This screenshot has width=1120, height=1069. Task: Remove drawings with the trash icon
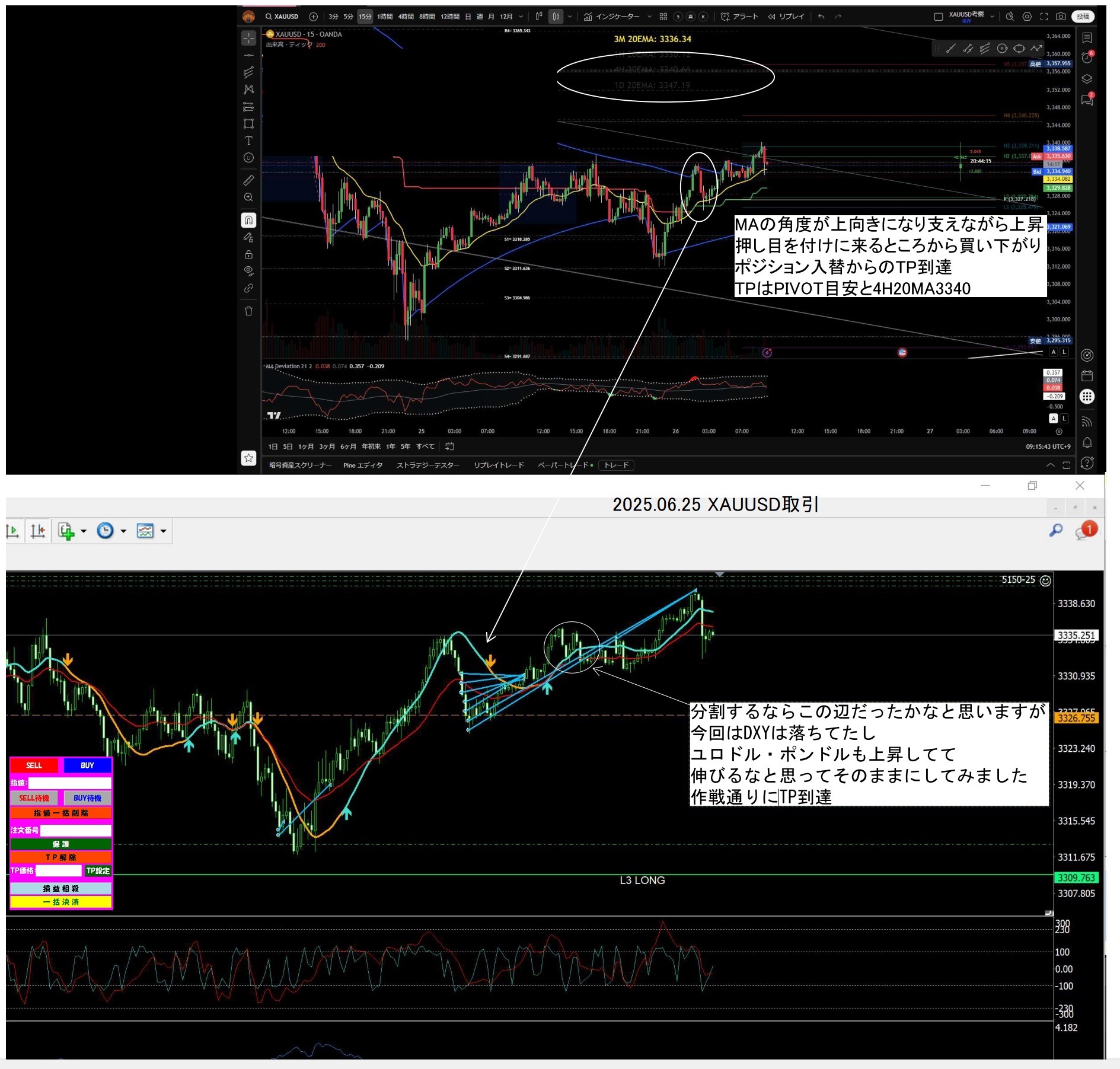click(248, 311)
